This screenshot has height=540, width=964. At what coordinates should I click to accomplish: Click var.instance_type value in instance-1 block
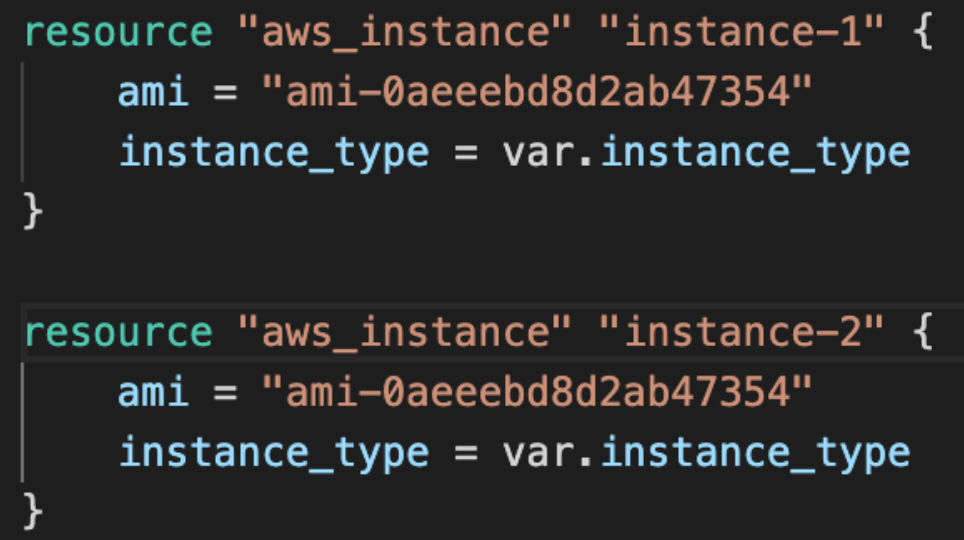(x=706, y=153)
